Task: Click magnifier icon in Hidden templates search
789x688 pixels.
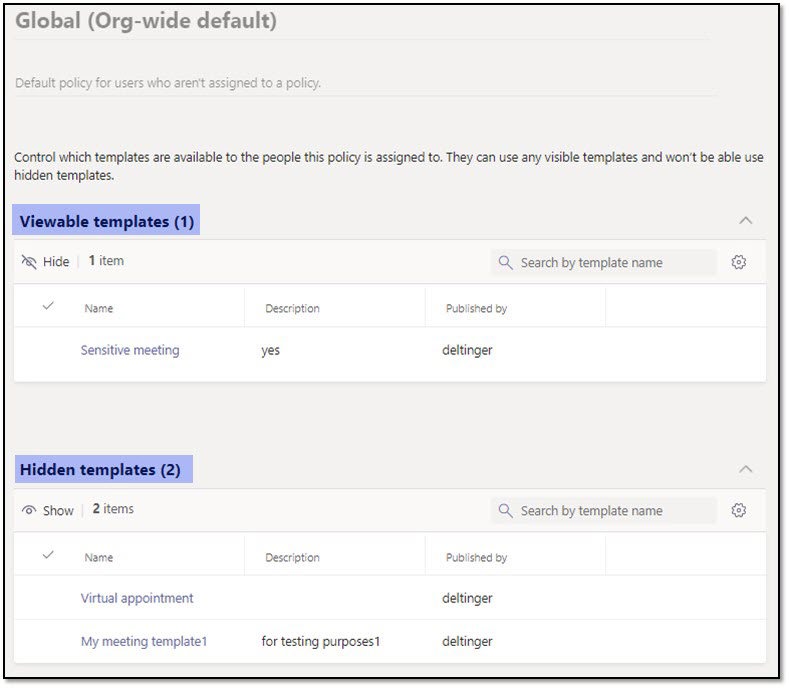Action: (x=506, y=511)
